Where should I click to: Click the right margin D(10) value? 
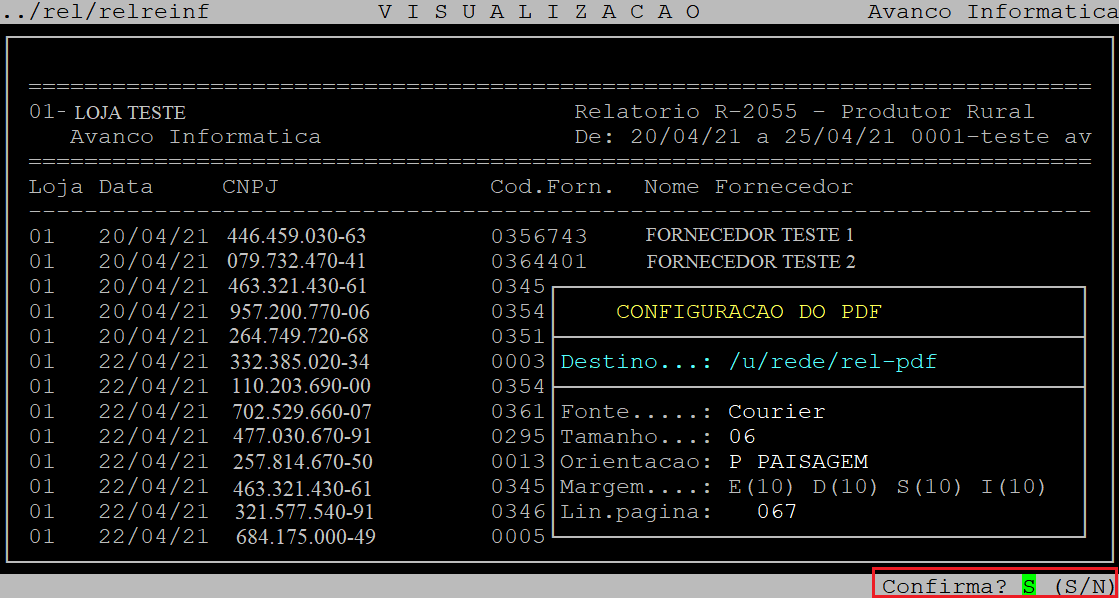pyautogui.click(x=844, y=487)
